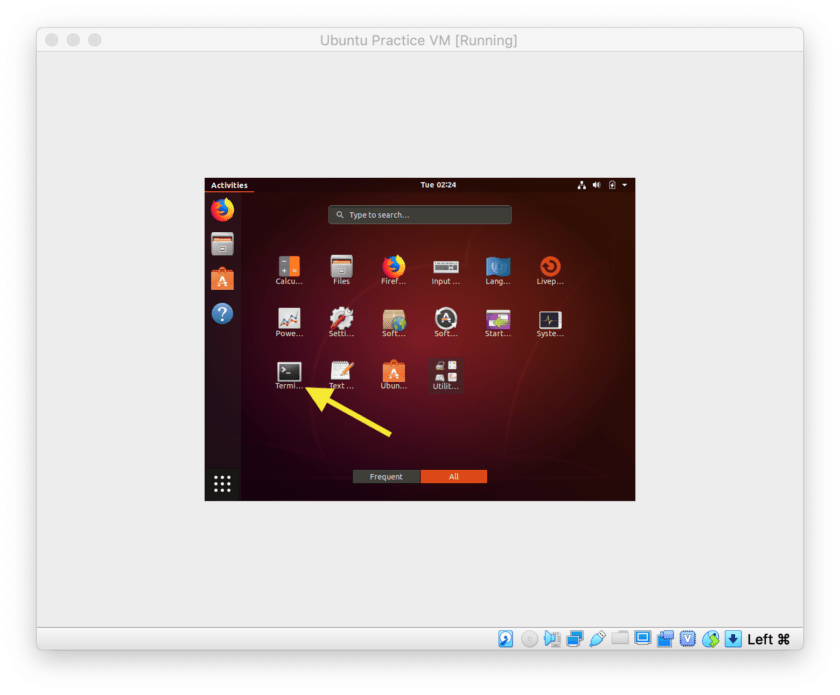Launch the Calculator app
The height and width of the screenshot is (695, 840).
point(289,271)
